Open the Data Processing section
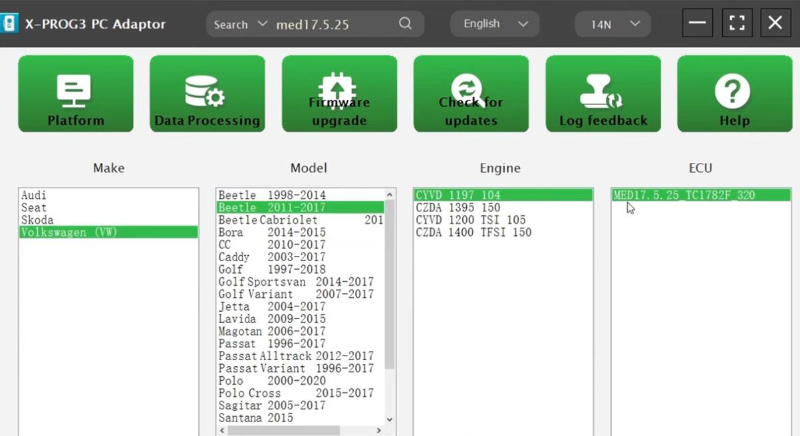The height and width of the screenshot is (436, 800). coord(207,94)
